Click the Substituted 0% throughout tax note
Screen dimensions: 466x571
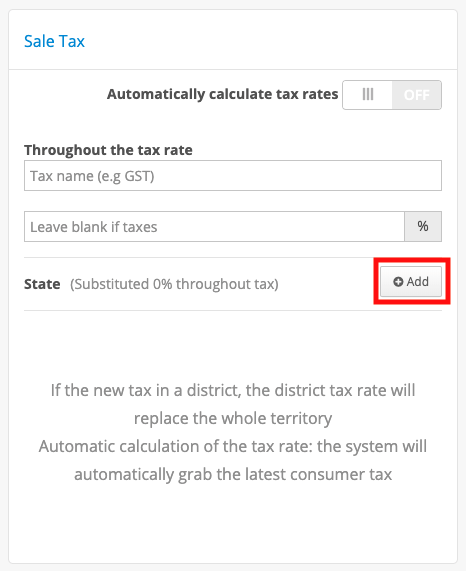(x=174, y=284)
